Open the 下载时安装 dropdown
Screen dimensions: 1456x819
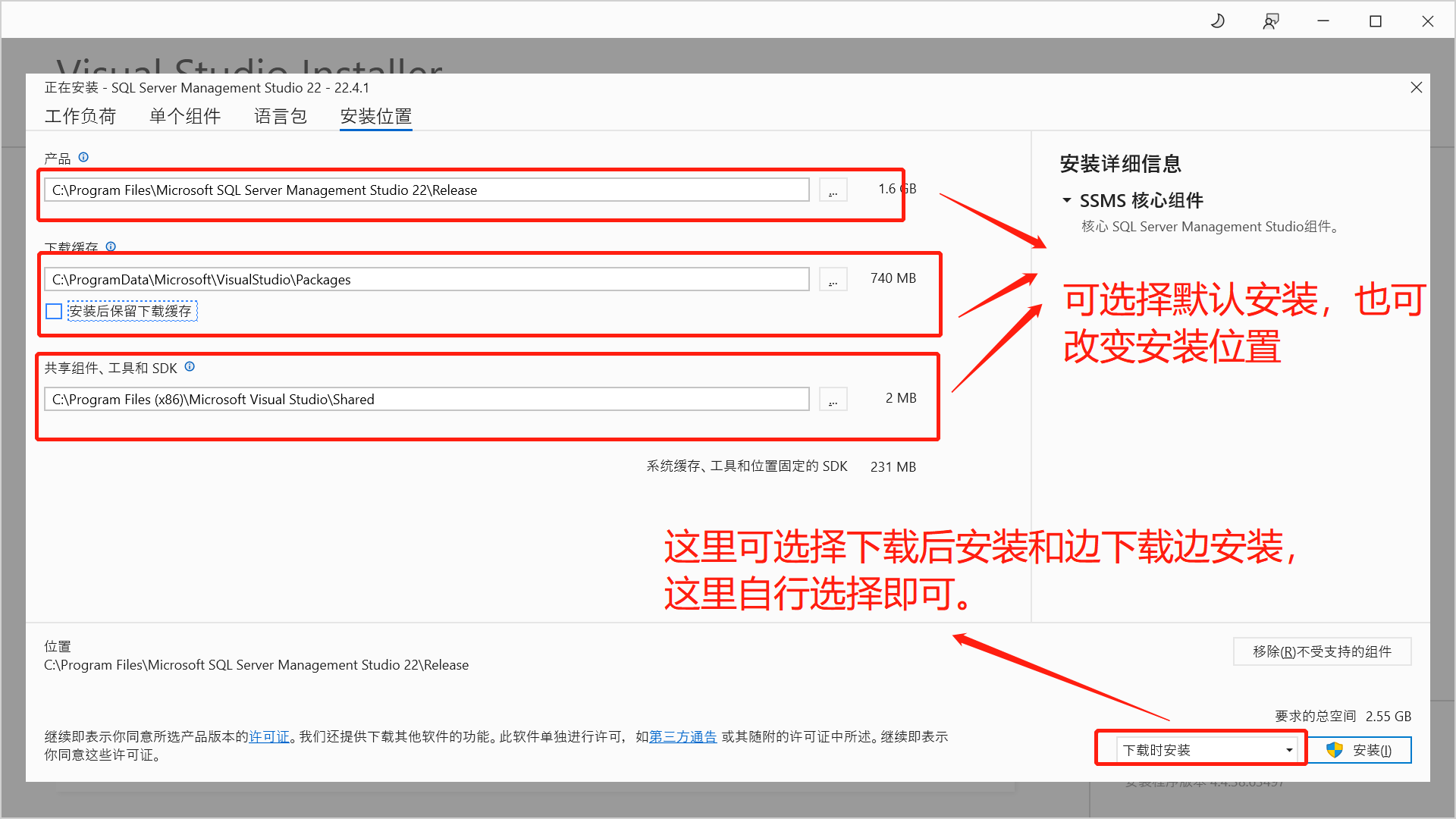(x=1206, y=750)
